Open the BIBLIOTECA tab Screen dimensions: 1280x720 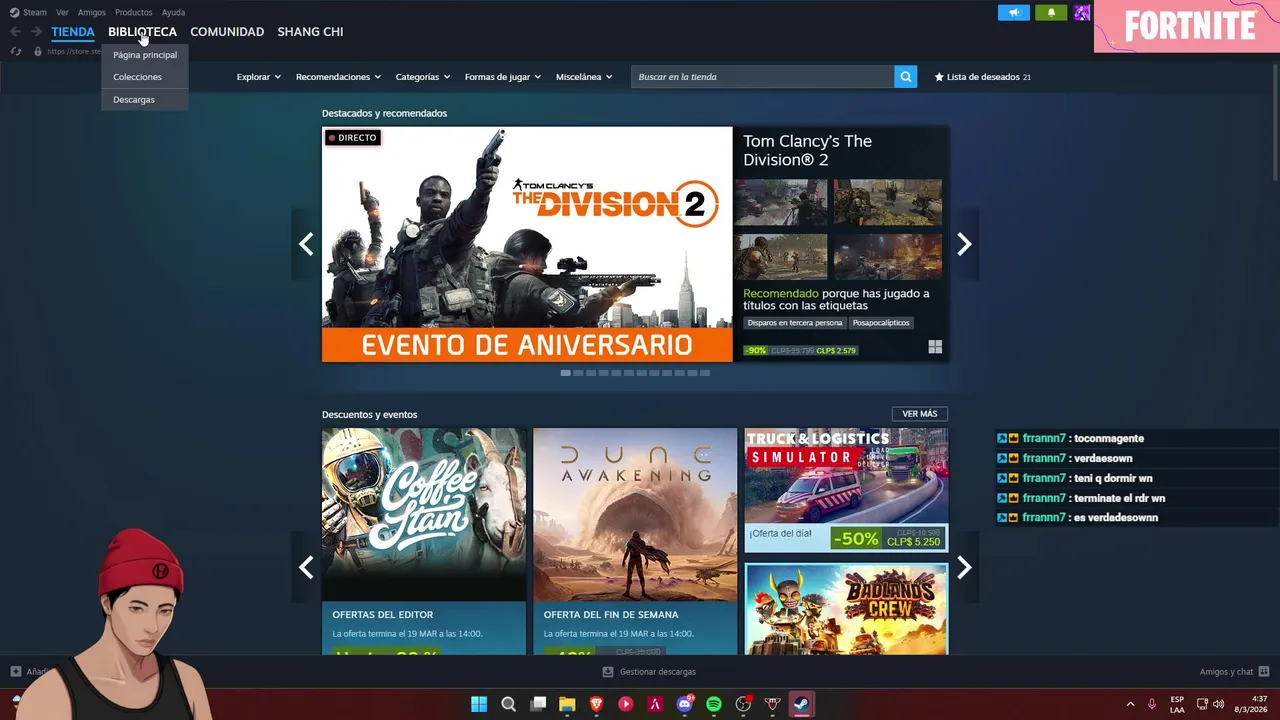(x=142, y=32)
